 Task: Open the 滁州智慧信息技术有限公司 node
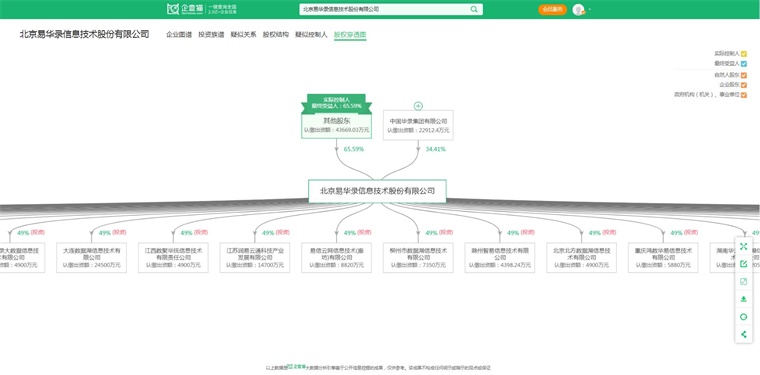[x=500, y=257]
